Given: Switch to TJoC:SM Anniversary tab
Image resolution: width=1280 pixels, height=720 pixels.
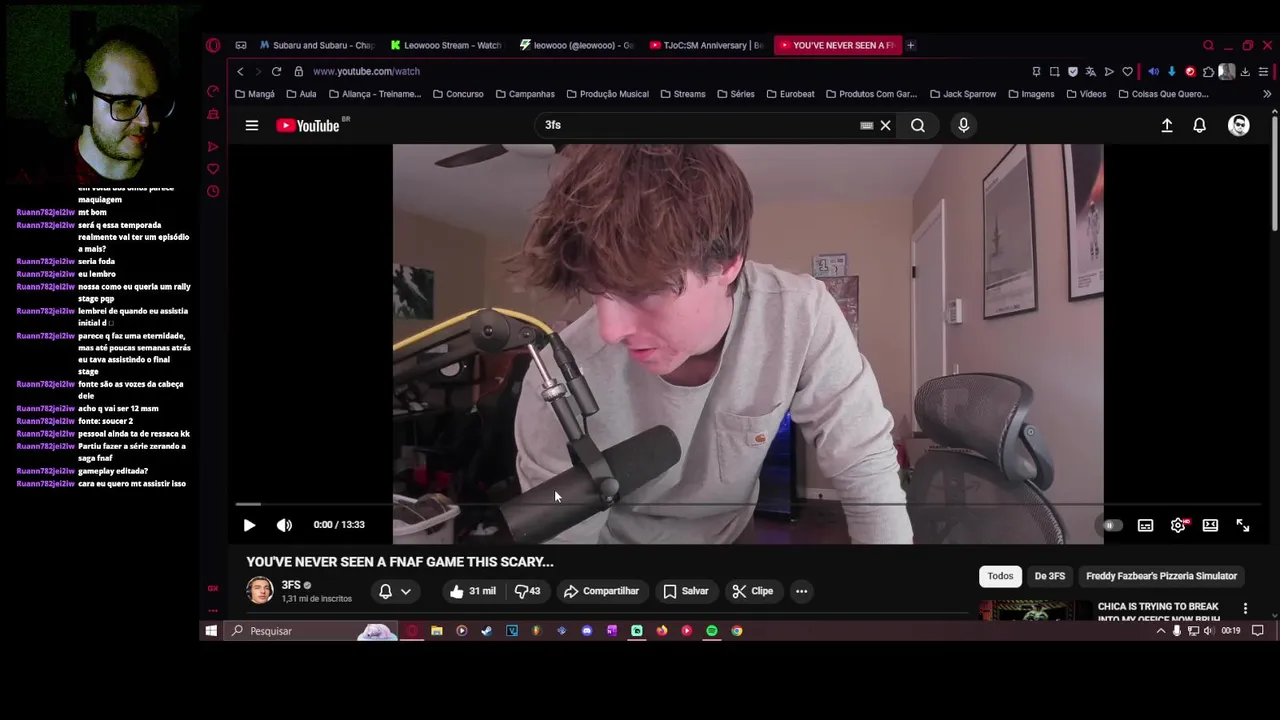Looking at the screenshot, I should point(707,45).
